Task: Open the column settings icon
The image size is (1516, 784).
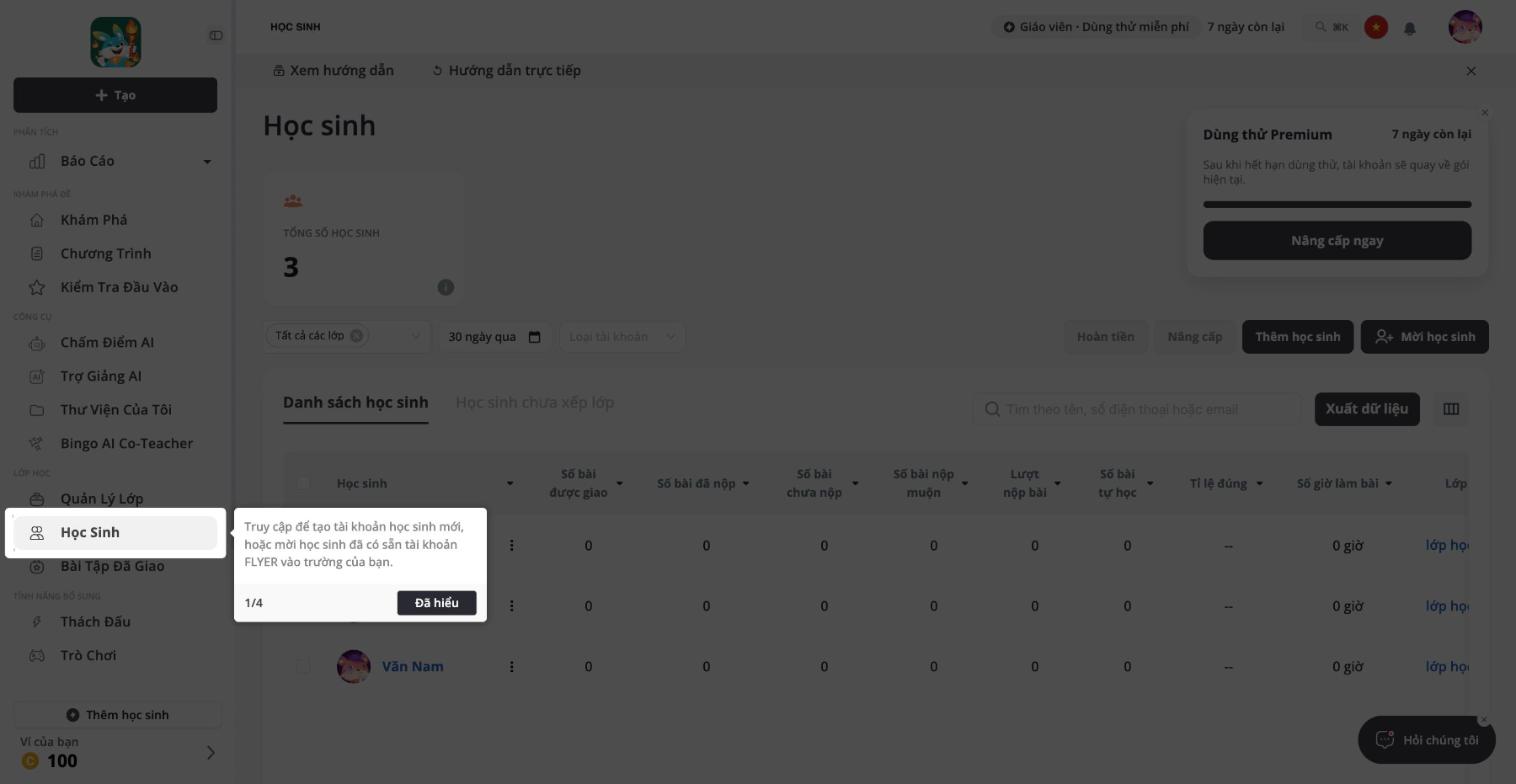Action: click(1451, 409)
